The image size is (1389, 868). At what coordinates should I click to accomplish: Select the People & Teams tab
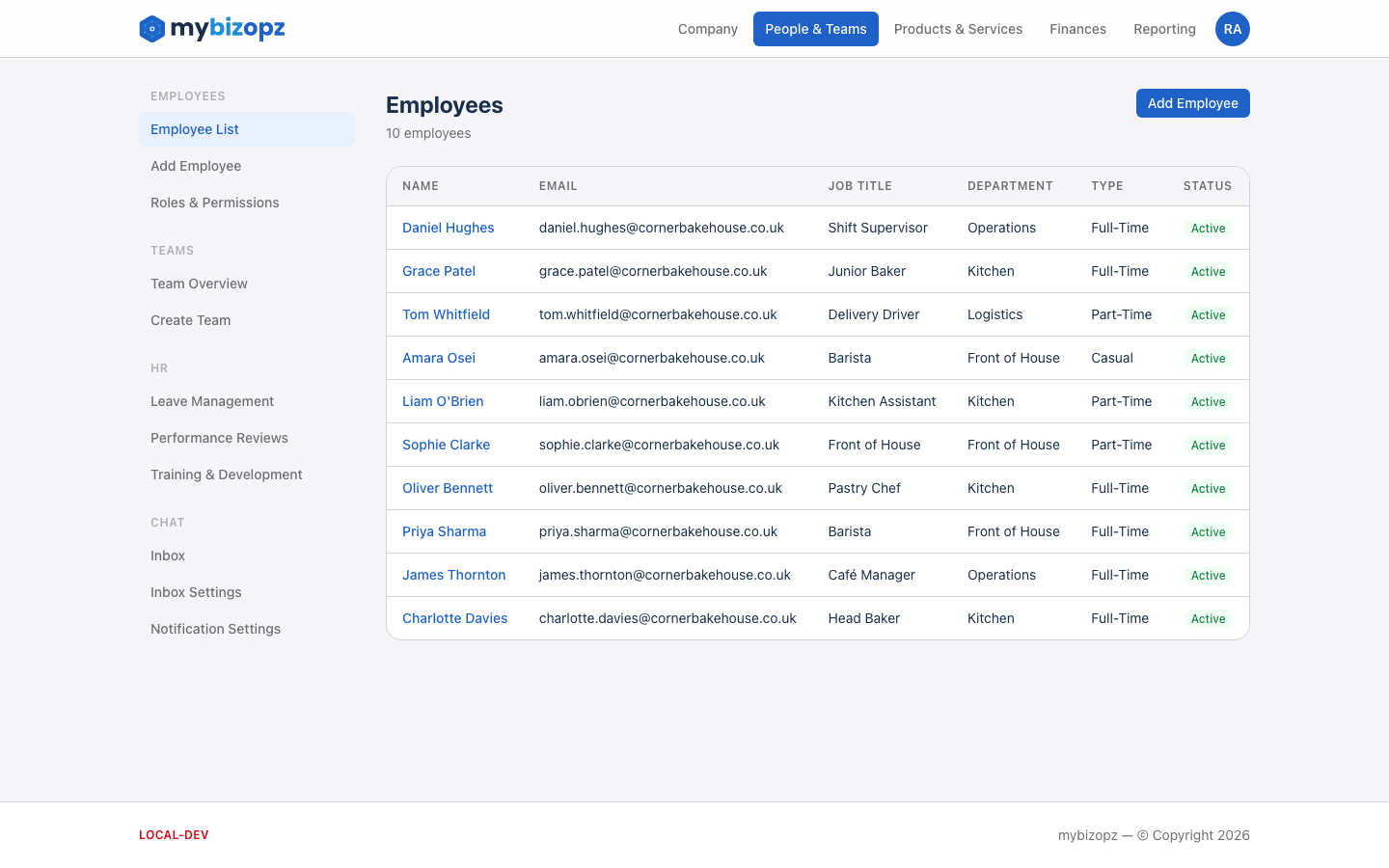pos(815,29)
